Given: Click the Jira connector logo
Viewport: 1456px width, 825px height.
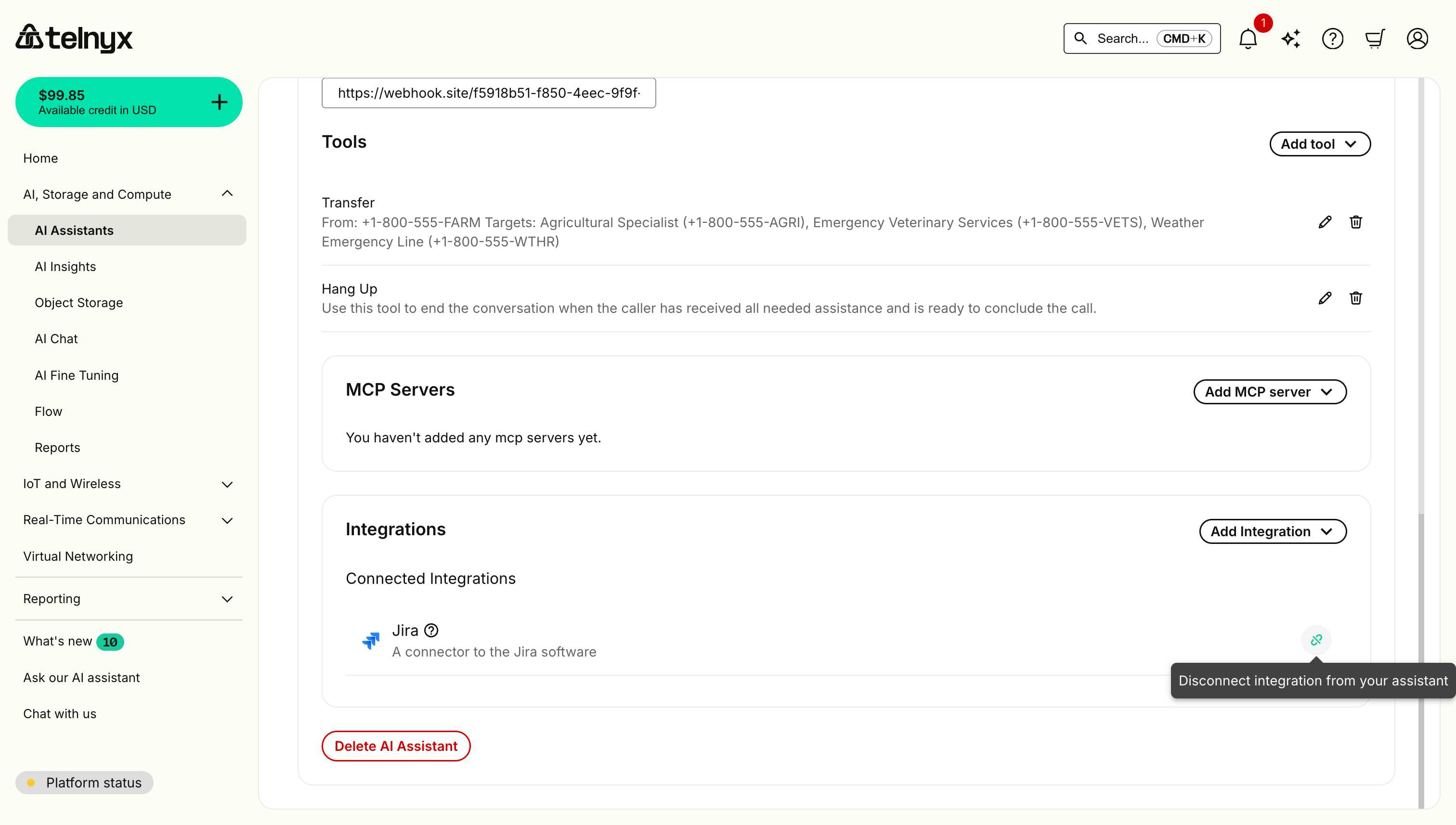Looking at the screenshot, I should click(x=371, y=640).
